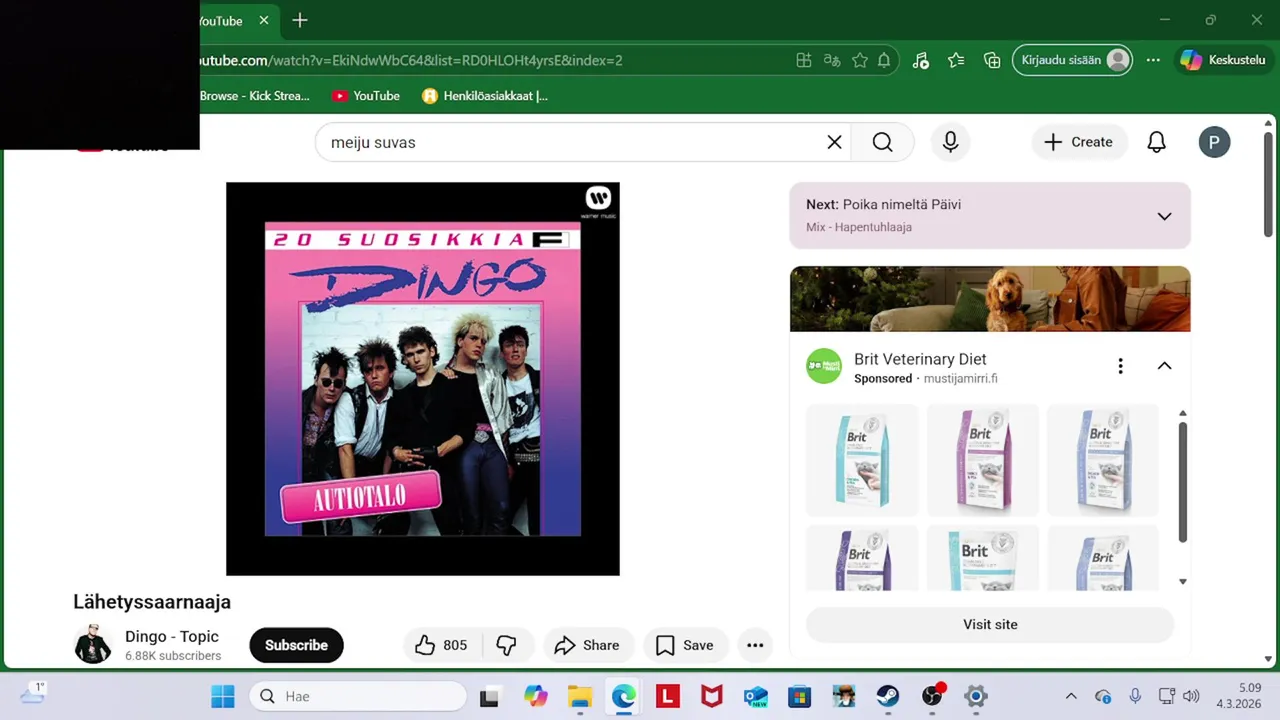Viewport: 1280px width, 720px height.
Task: Open Dingo - Topic channel name link
Action: [172, 636]
